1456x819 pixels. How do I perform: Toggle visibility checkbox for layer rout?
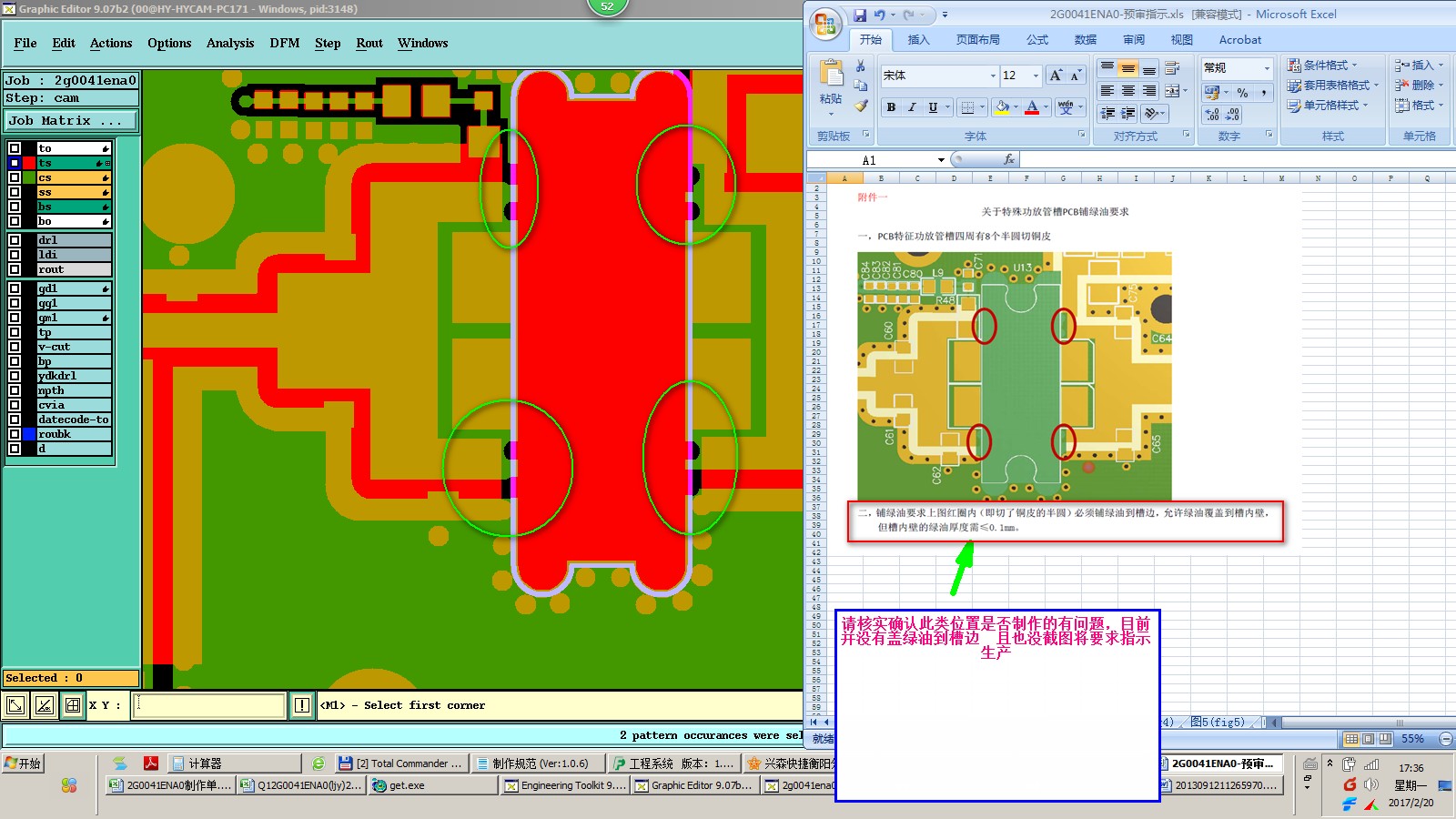(x=15, y=269)
